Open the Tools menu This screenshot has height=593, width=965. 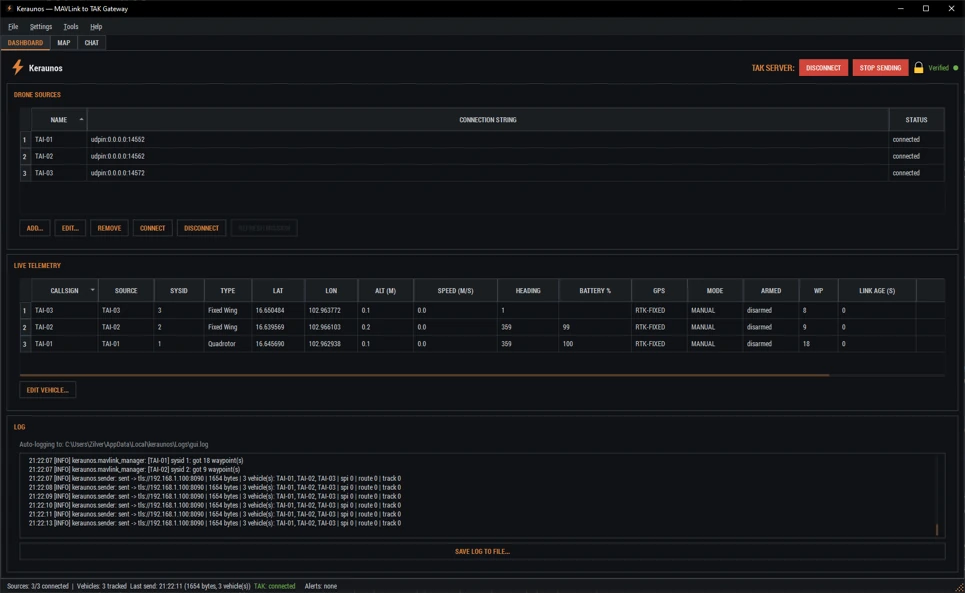tap(71, 26)
